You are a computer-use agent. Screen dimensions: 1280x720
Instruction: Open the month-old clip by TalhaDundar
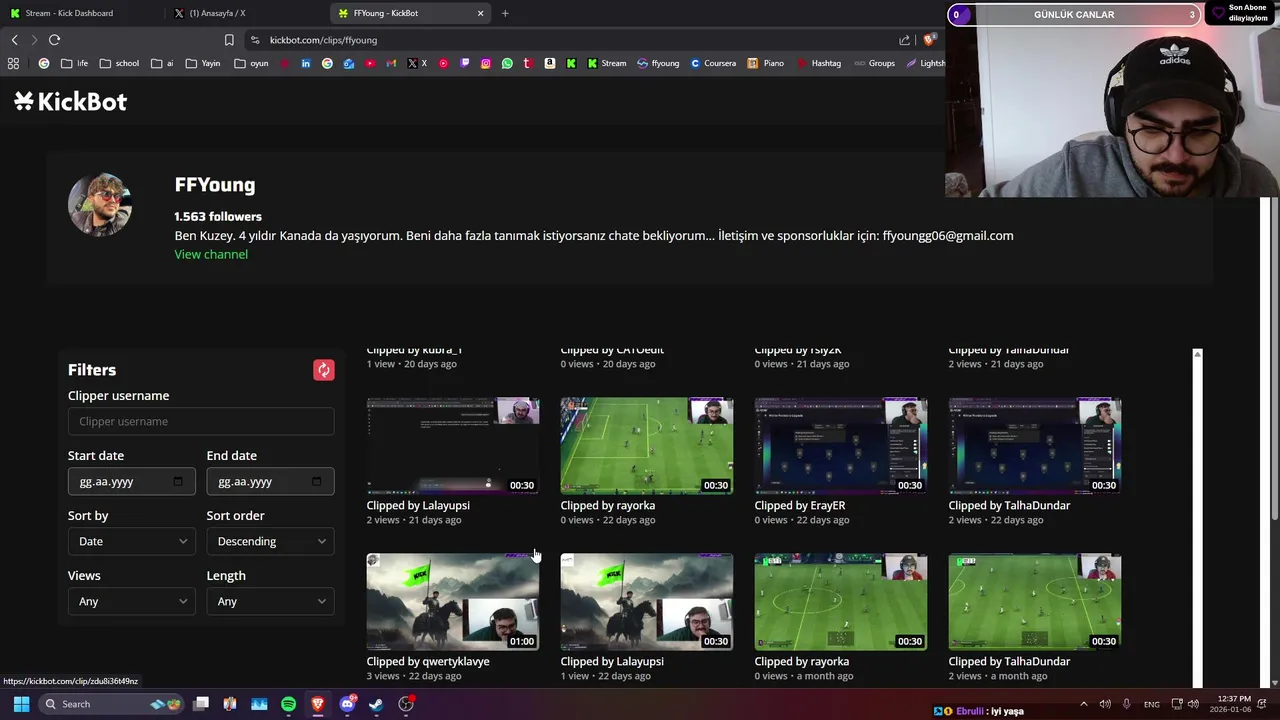point(1035,602)
